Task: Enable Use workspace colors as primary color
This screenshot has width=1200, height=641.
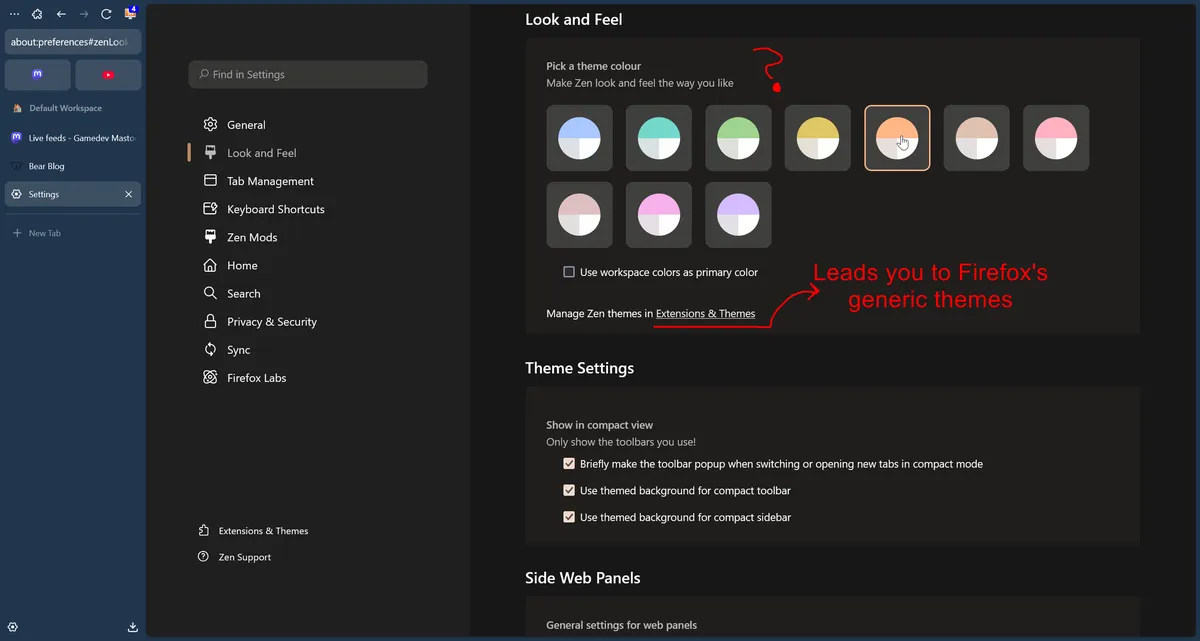Action: tap(569, 272)
